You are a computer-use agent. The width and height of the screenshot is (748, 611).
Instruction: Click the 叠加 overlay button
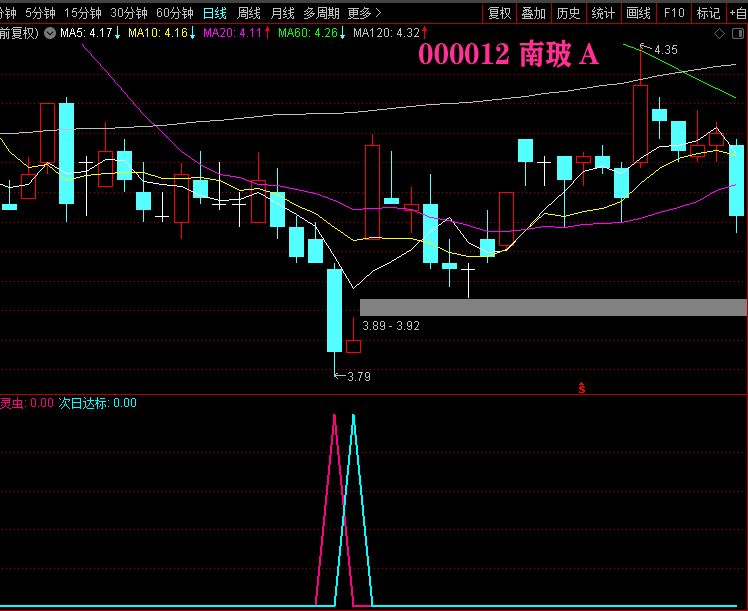(x=533, y=13)
